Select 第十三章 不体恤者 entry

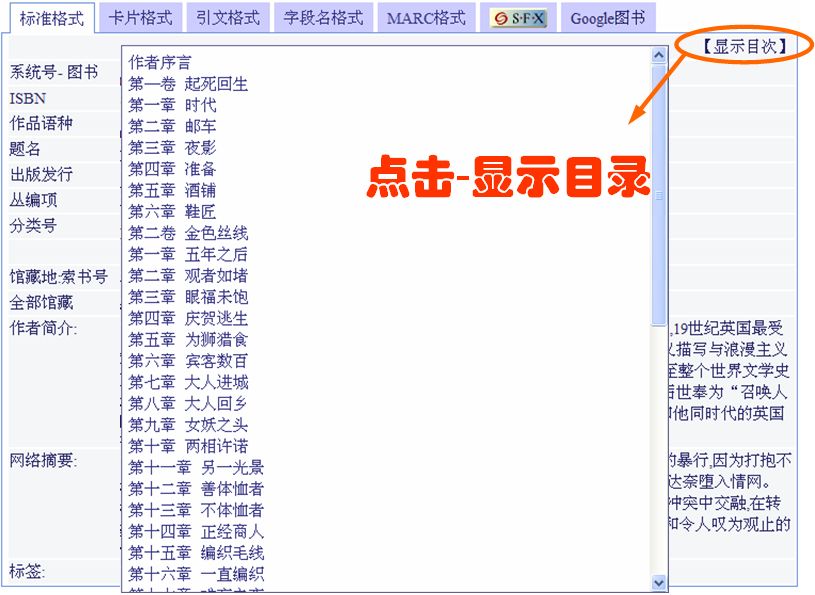pyautogui.click(x=196, y=510)
